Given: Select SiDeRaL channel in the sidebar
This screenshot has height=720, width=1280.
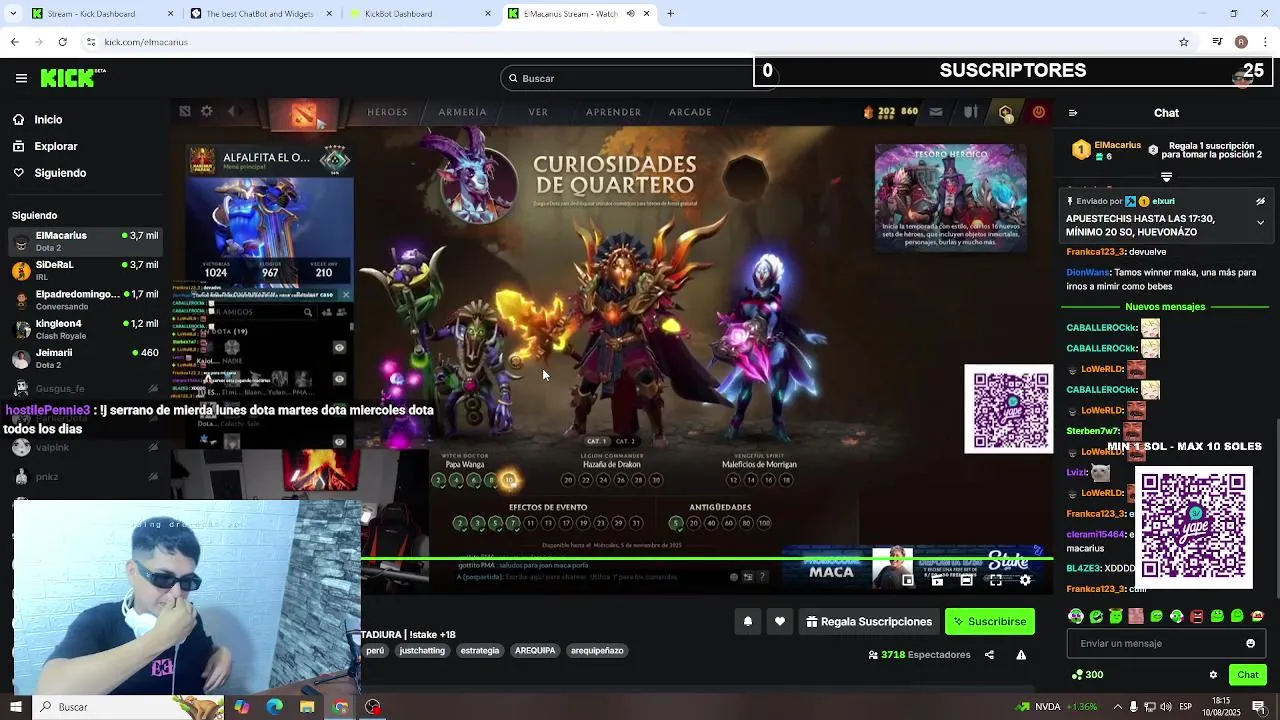Looking at the screenshot, I should pyautogui.click(x=85, y=270).
